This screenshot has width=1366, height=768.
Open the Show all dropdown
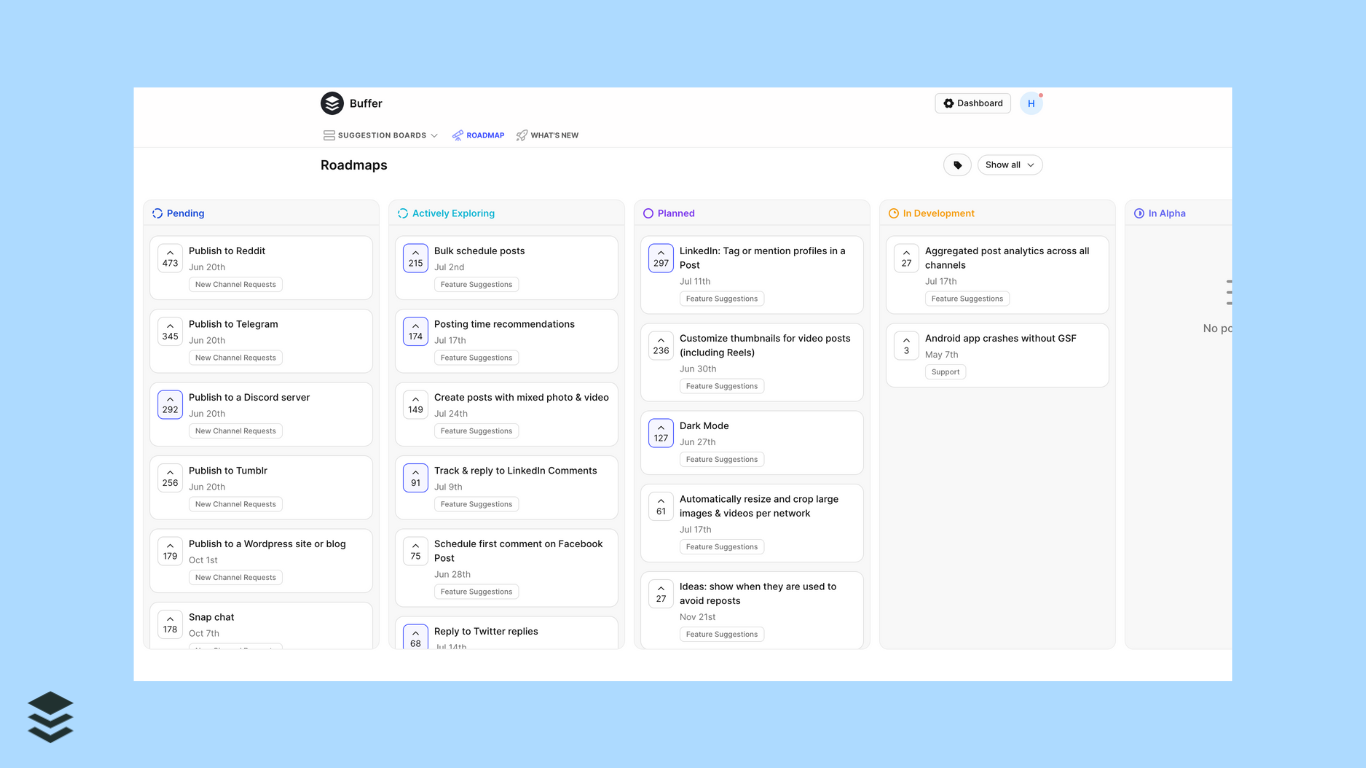coord(1010,165)
